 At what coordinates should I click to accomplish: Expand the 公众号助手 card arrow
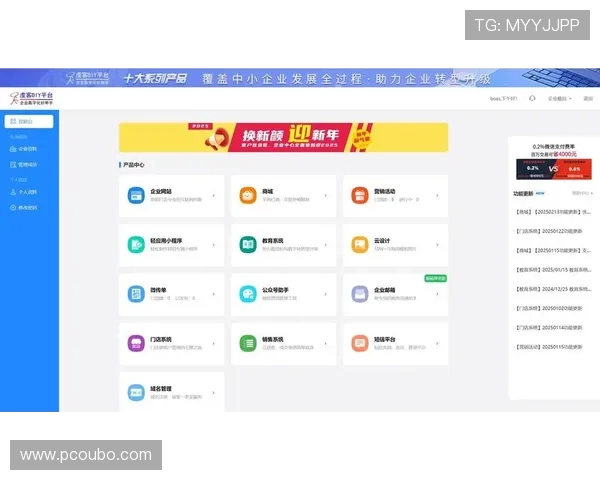coord(326,294)
